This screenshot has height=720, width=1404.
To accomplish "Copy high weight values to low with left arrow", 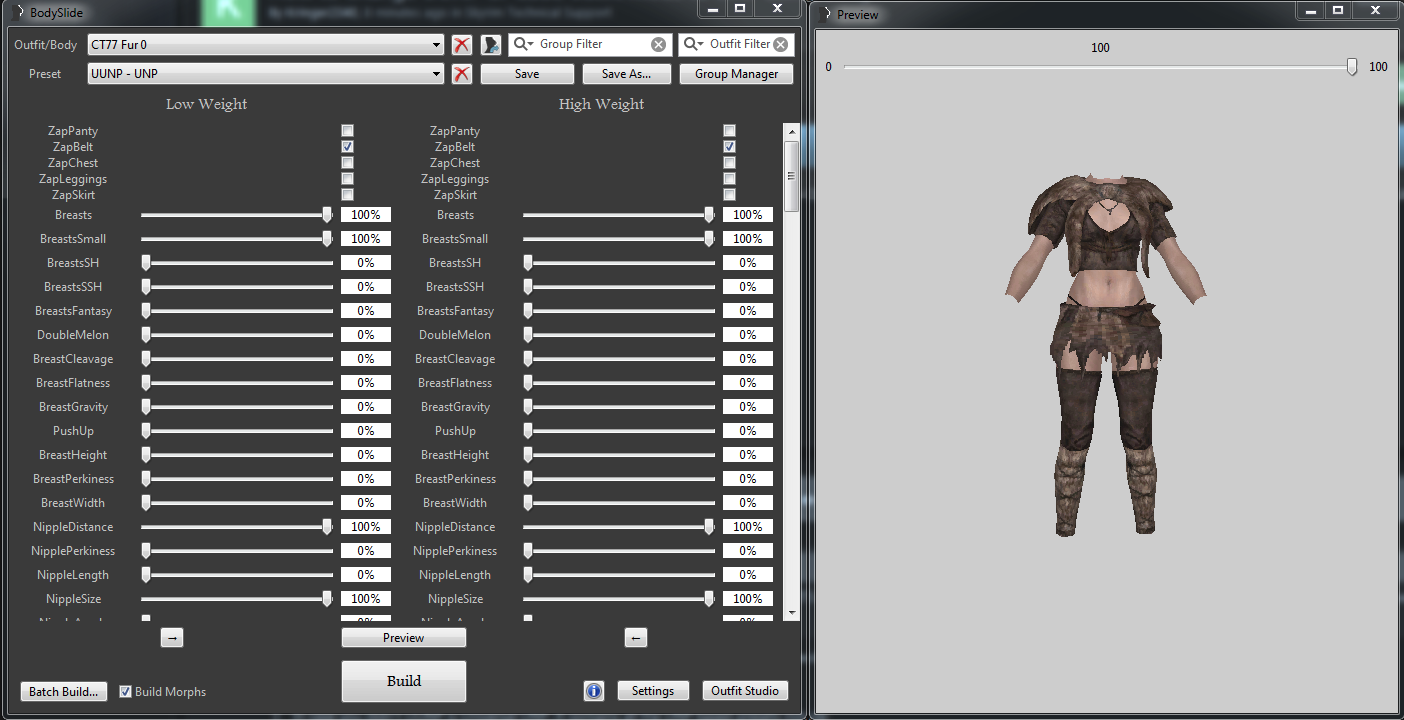I will click(x=636, y=638).
